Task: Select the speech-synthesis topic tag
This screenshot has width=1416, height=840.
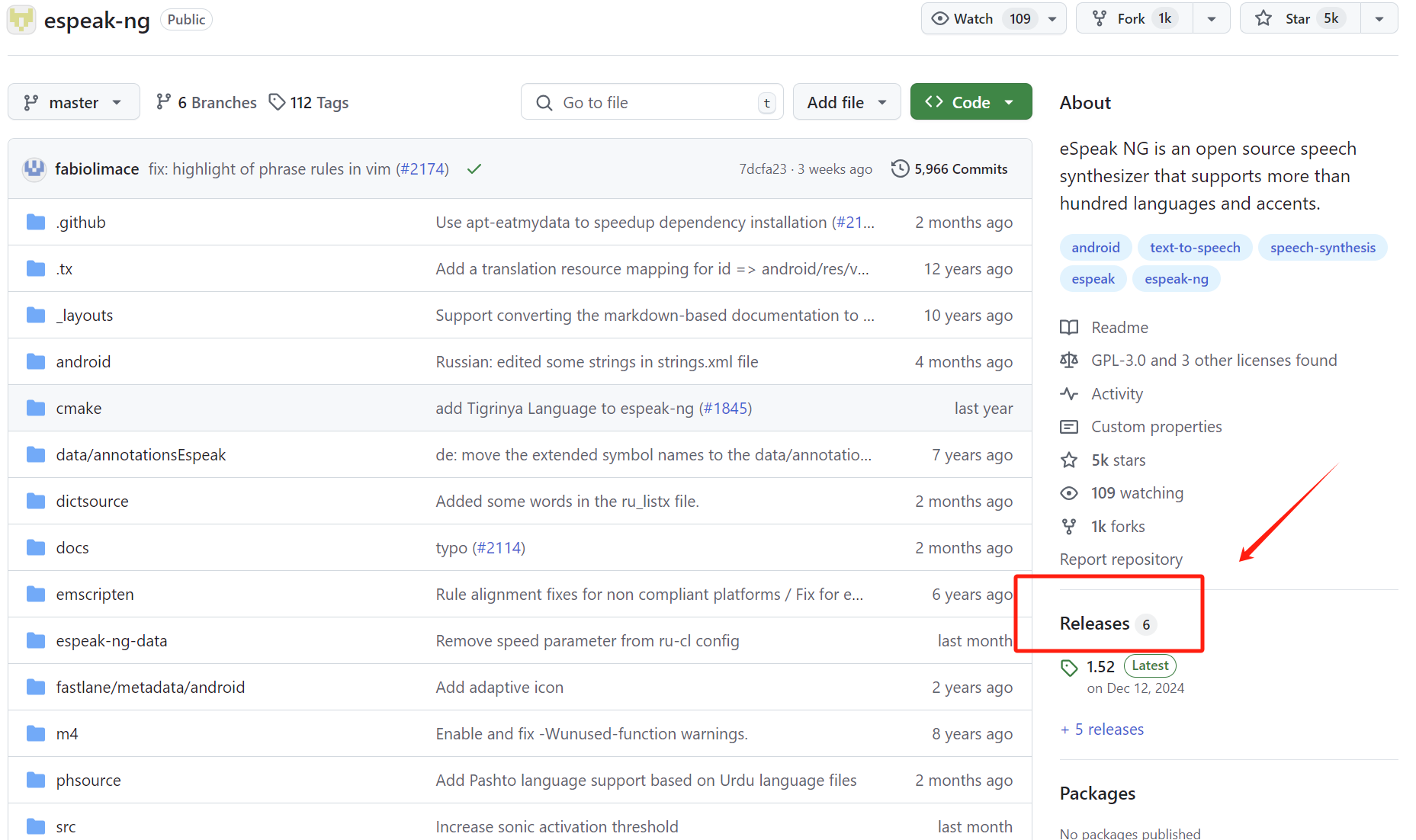Action: click(1323, 247)
